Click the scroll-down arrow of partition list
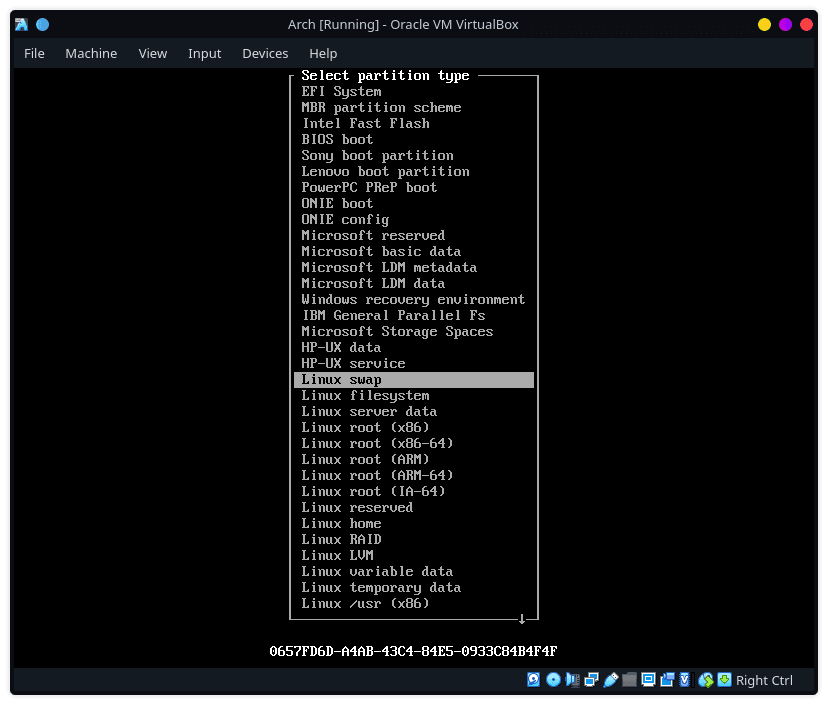The width and height of the screenshot is (828, 705). coord(522,619)
